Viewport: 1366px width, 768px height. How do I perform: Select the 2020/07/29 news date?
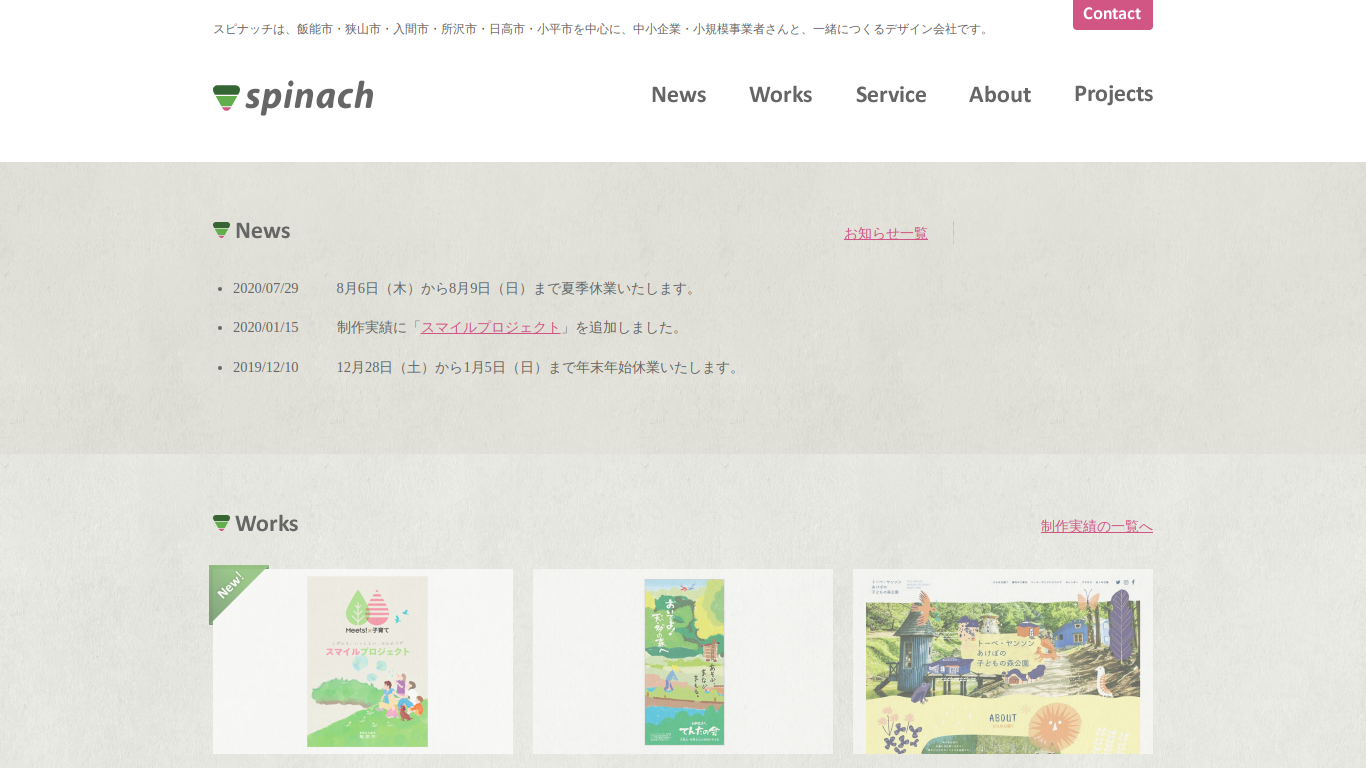point(266,288)
